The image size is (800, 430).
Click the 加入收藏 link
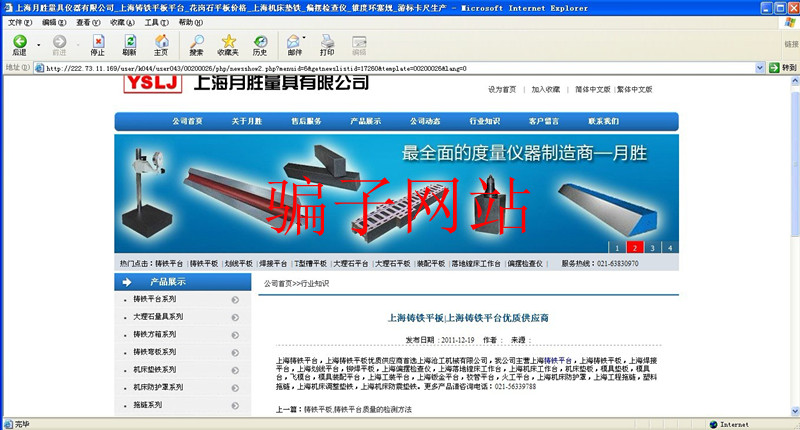[x=546, y=89]
